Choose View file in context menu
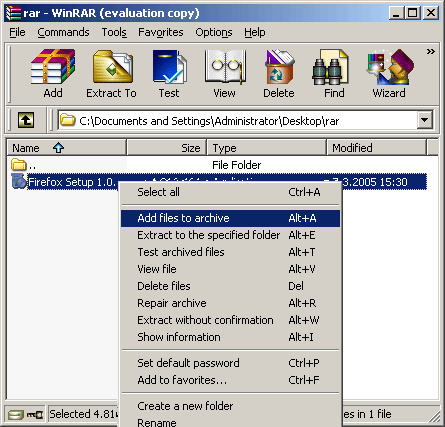Viewport: 445px width, 427px height. [230, 269]
